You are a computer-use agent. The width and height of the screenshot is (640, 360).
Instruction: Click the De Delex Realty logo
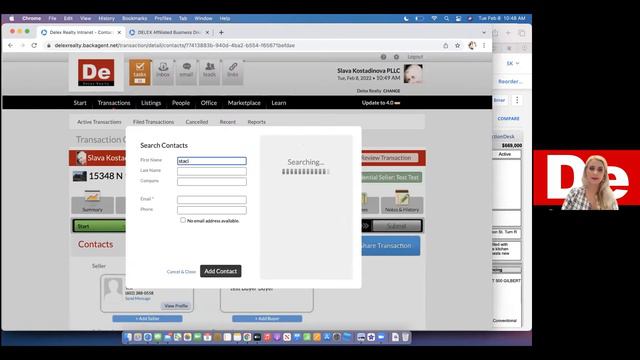(x=96, y=73)
